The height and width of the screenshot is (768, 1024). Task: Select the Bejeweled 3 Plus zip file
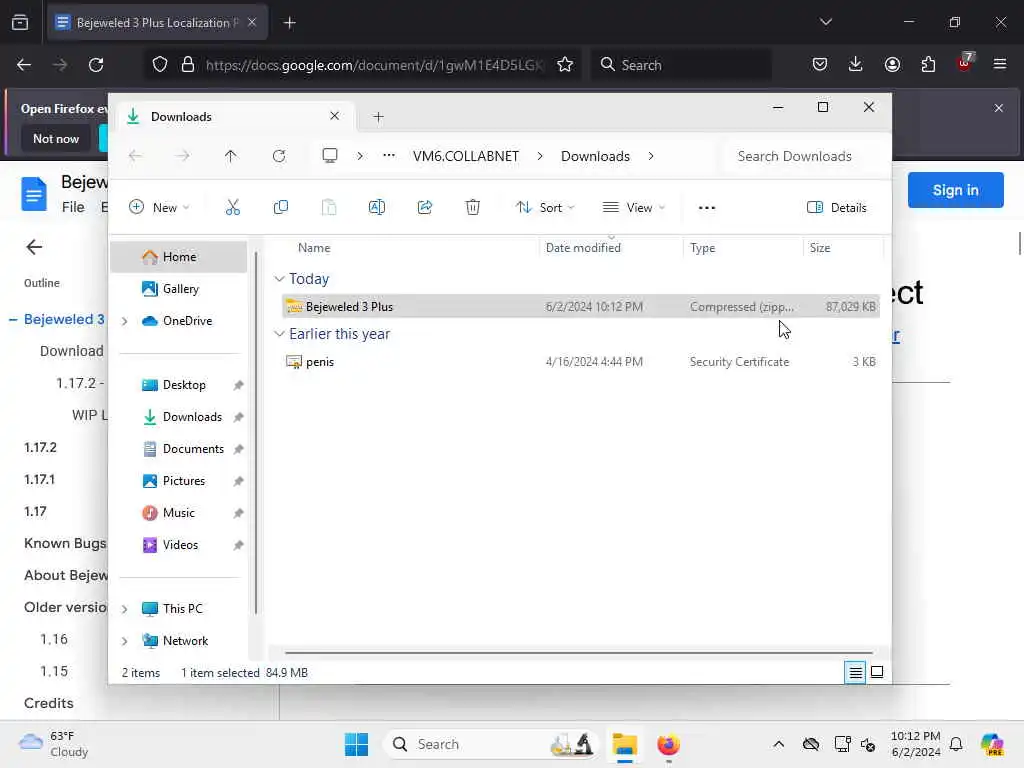click(581, 306)
